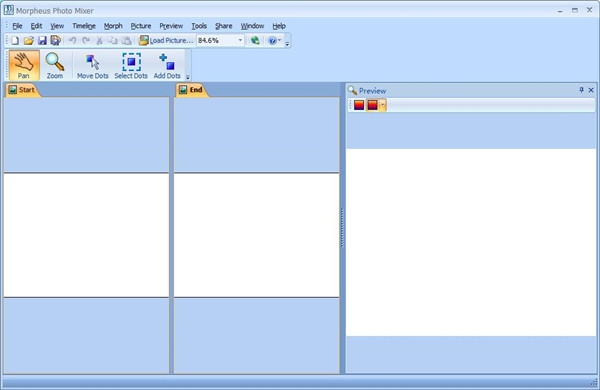The image size is (600, 390).
Task: Click the Load Picture button
Action: [x=166, y=40]
